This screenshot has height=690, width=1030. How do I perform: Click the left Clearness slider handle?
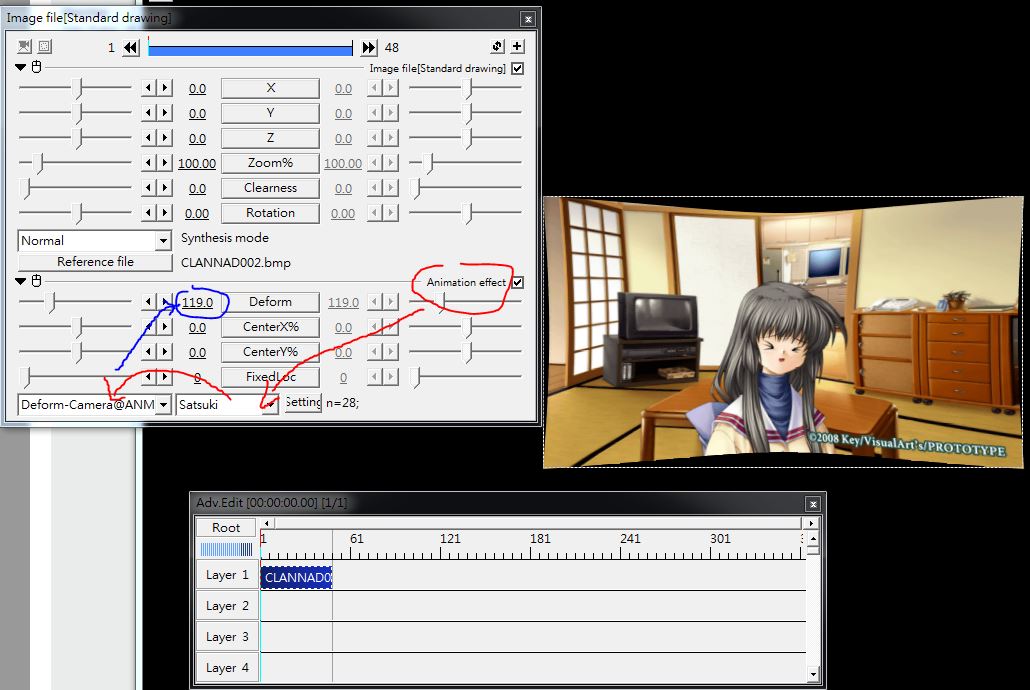27,188
